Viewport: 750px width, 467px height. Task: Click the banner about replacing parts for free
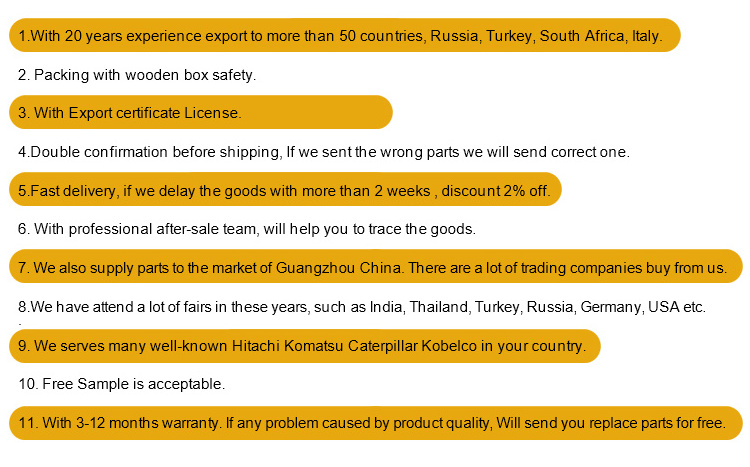tap(375, 422)
